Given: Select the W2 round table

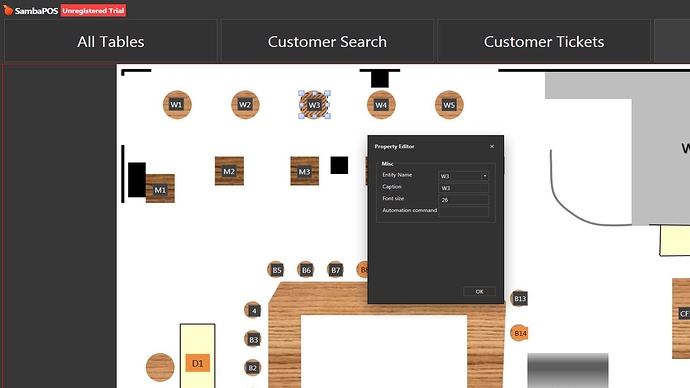Looking at the screenshot, I should [245, 105].
